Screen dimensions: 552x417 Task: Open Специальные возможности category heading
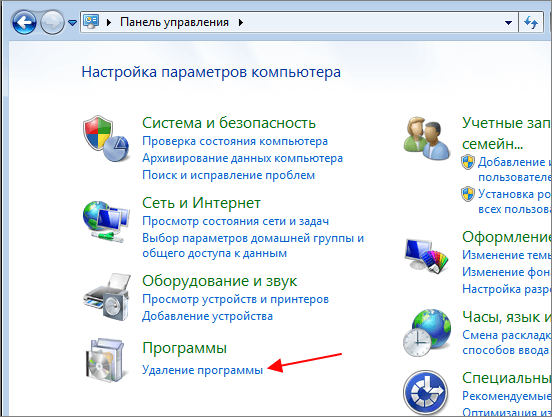point(507,378)
